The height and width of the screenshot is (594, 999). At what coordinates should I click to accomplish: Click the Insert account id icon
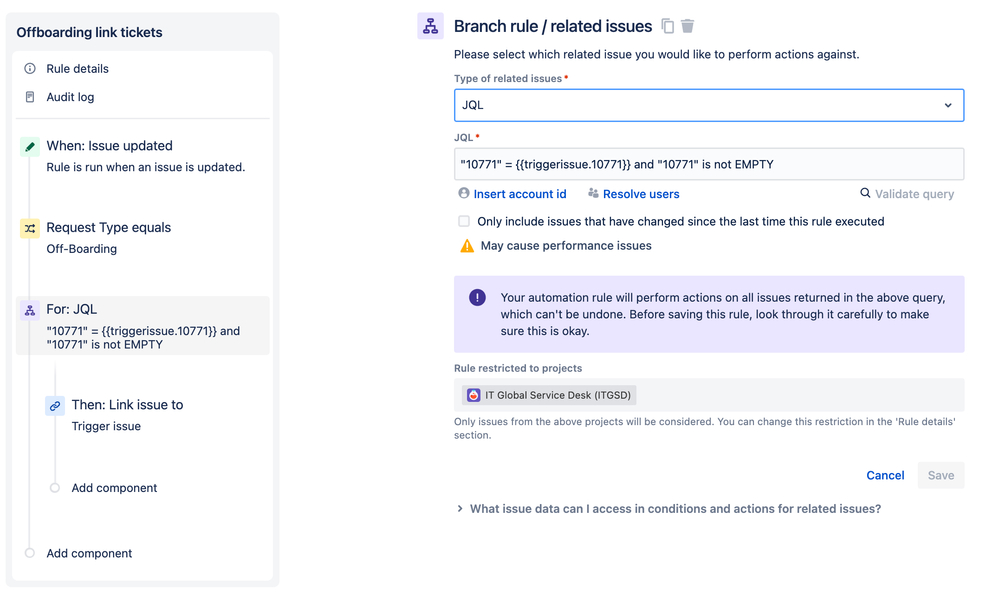coord(464,193)
